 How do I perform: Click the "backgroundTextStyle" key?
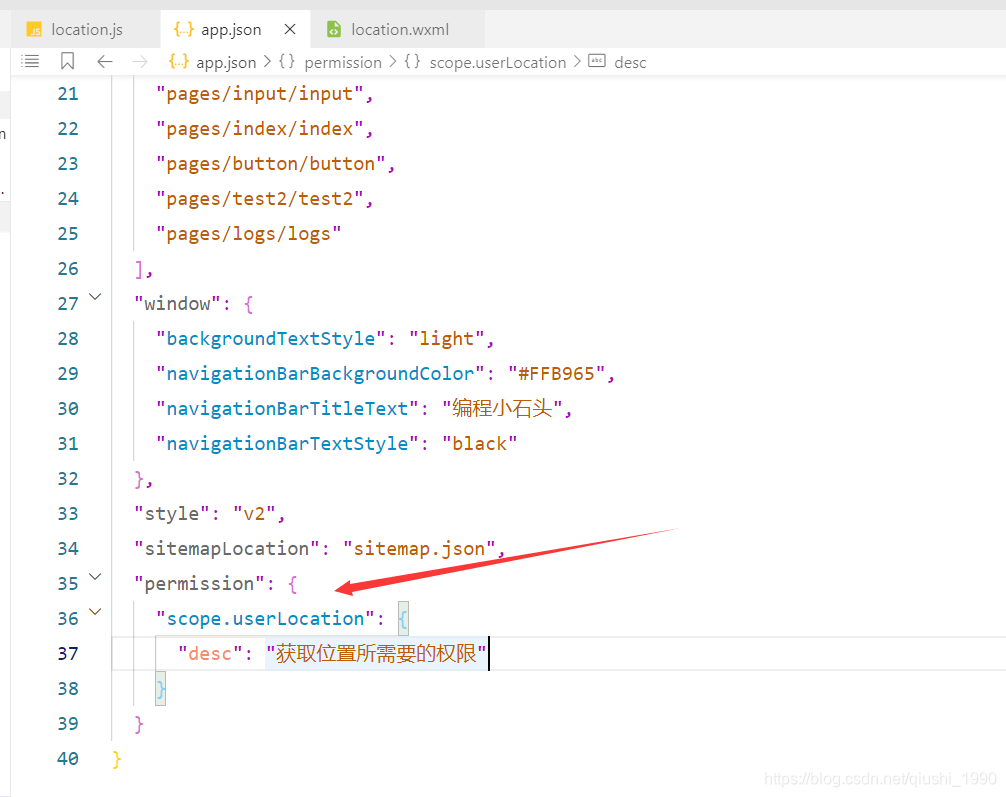pyautogui.click(x=271, y=339)
